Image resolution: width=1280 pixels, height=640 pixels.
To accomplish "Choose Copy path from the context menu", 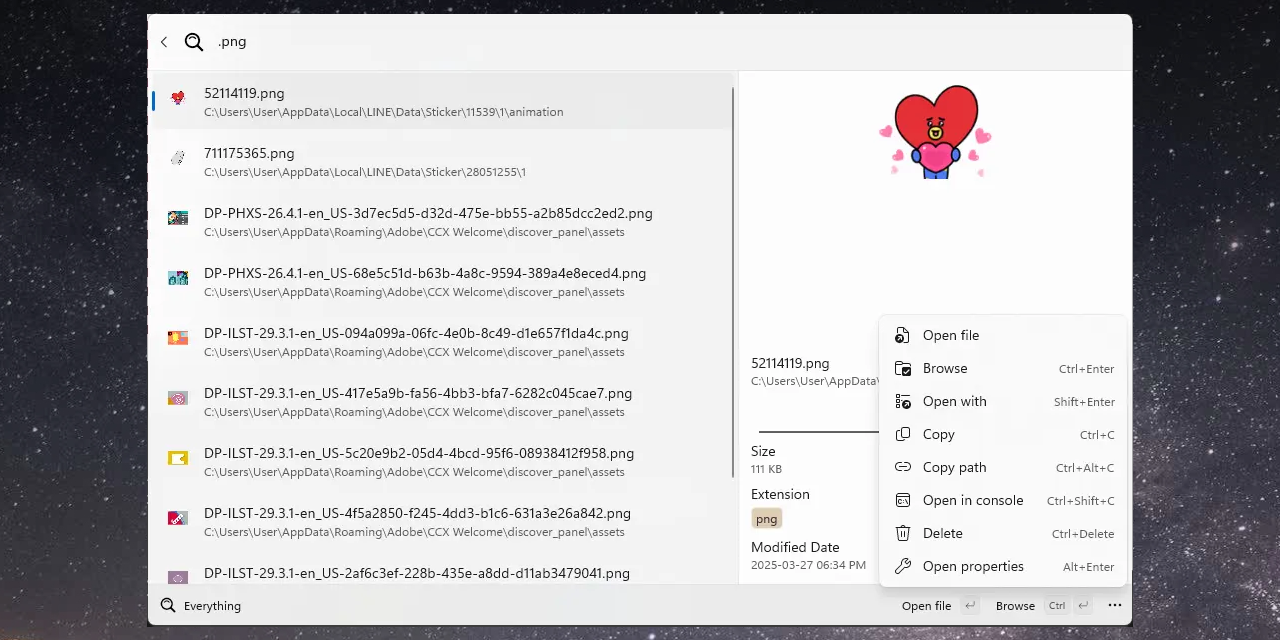I will tap(1003, 467).
